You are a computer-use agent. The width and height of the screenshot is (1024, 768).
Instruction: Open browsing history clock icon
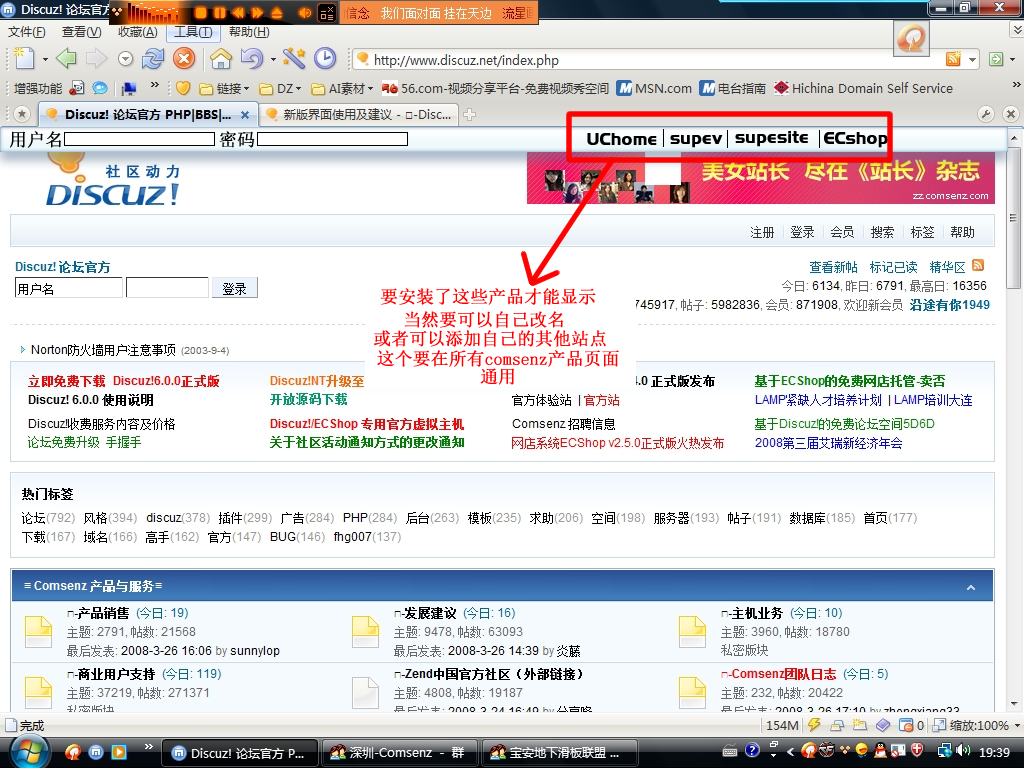(325, 59)
